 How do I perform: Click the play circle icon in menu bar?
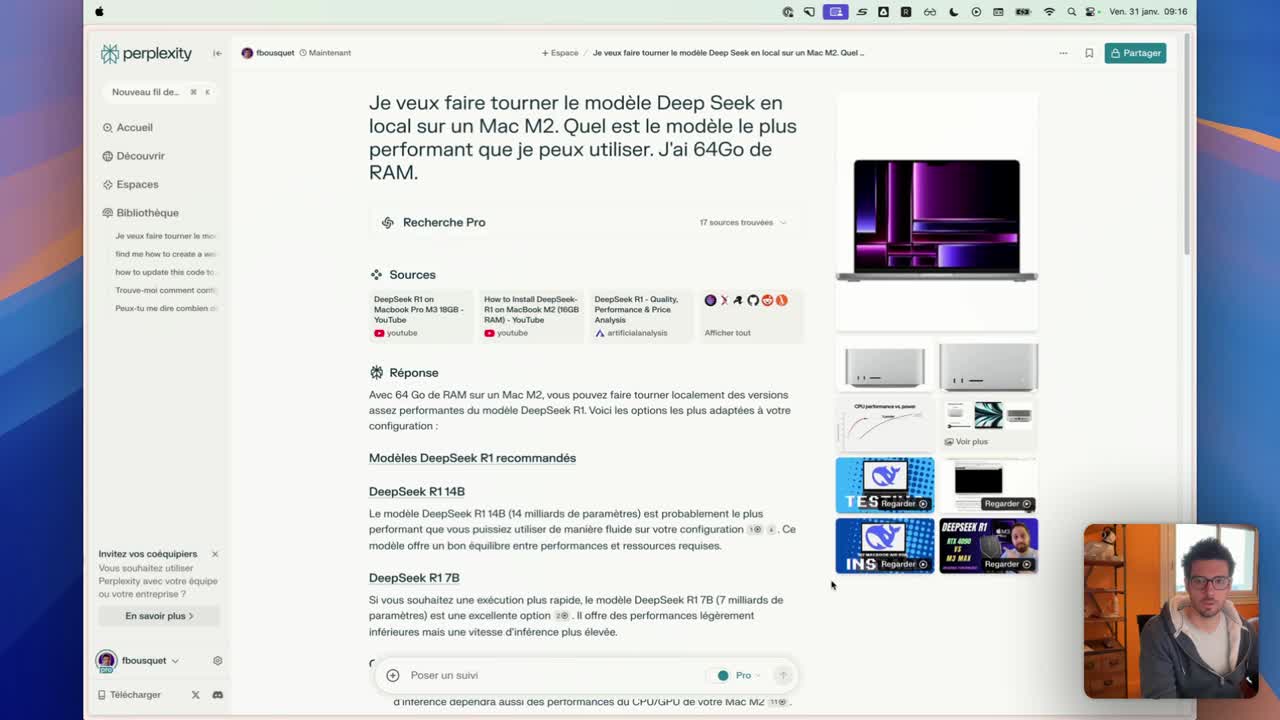(976, 12)
